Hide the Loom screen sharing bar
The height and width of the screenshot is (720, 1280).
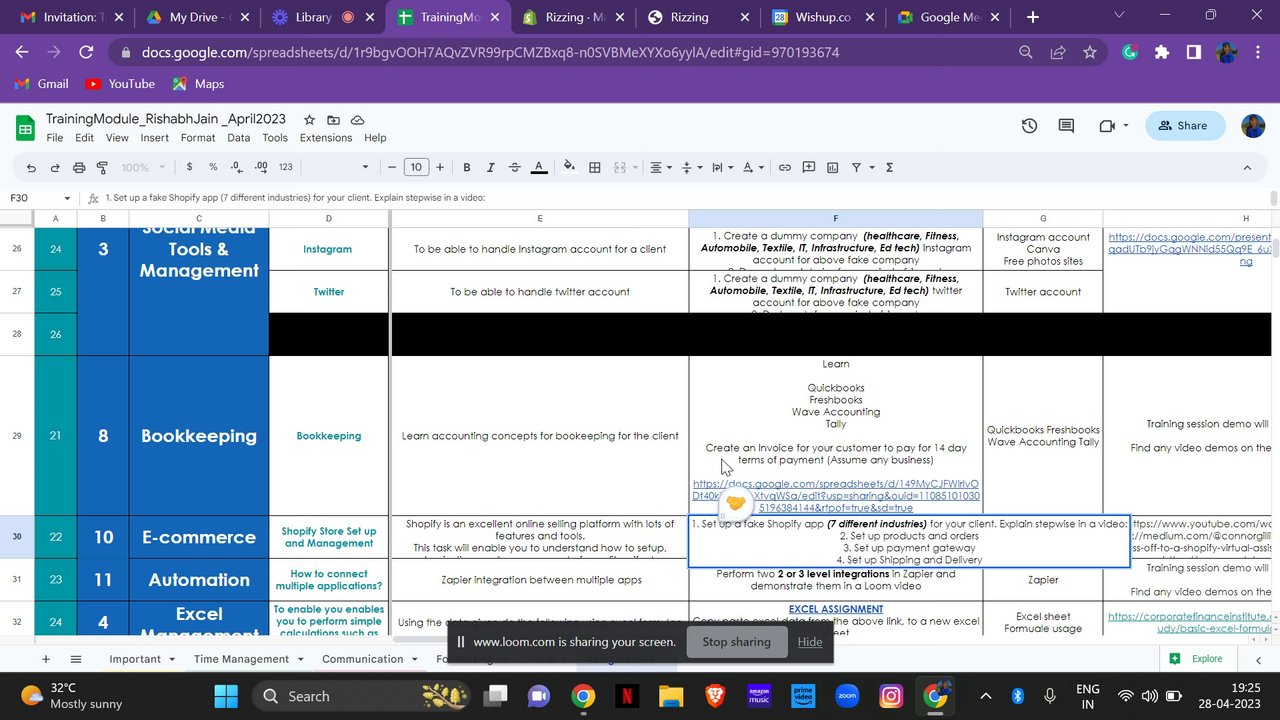[810, 642]
